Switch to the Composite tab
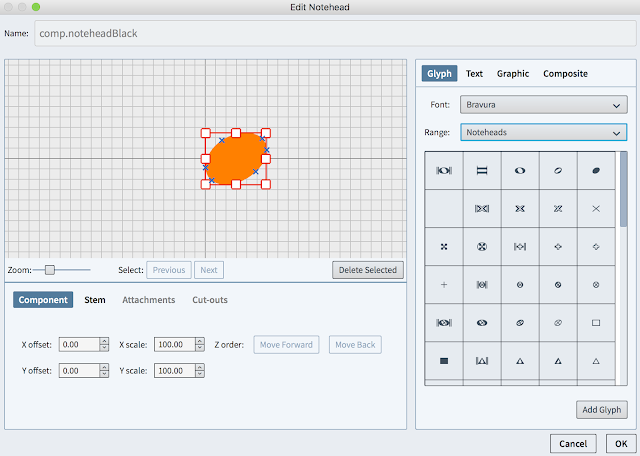This screenshot has width=640, height=456. 565,73
